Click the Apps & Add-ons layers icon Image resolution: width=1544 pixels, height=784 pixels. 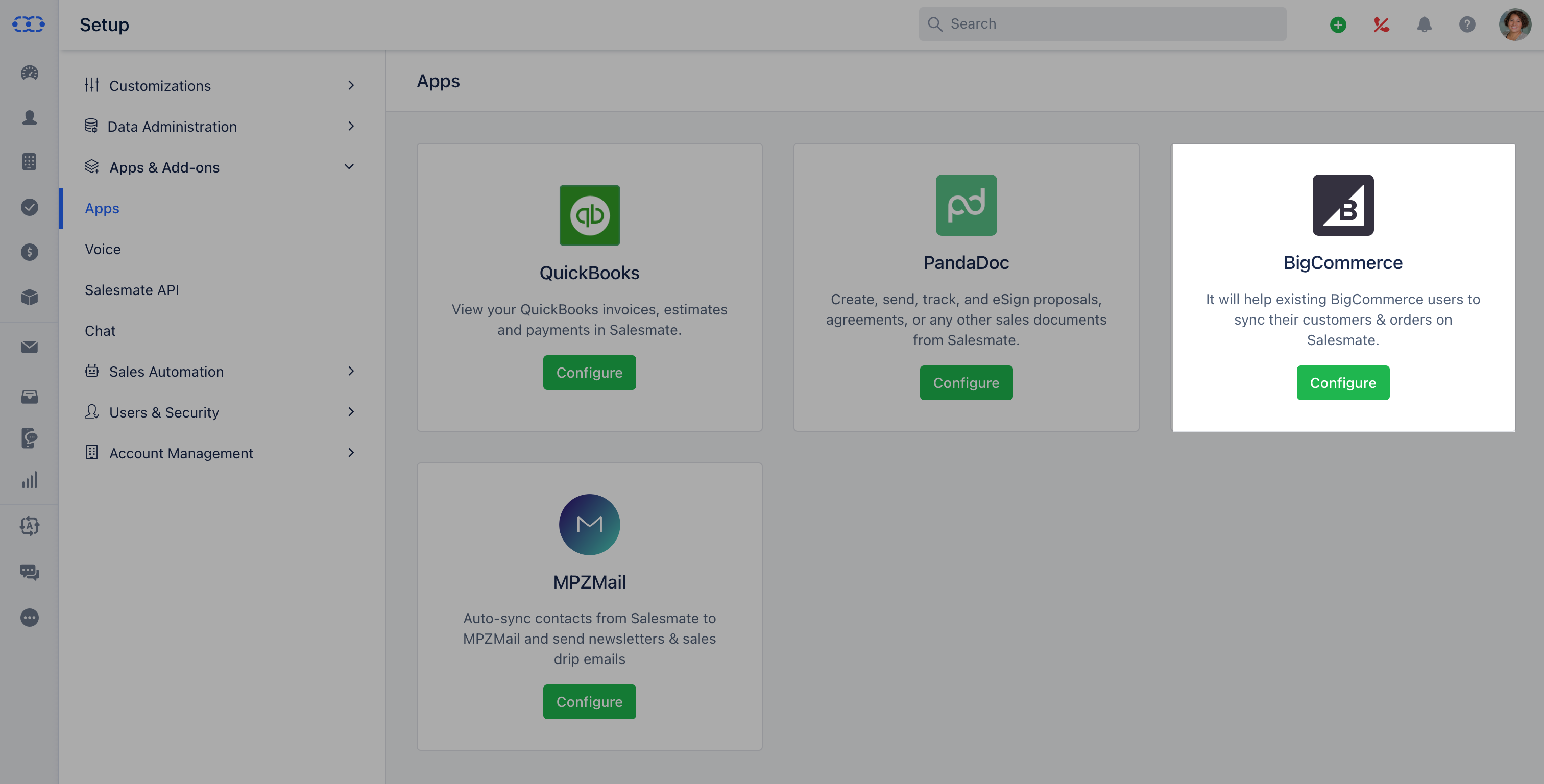(x=92, y=166)
